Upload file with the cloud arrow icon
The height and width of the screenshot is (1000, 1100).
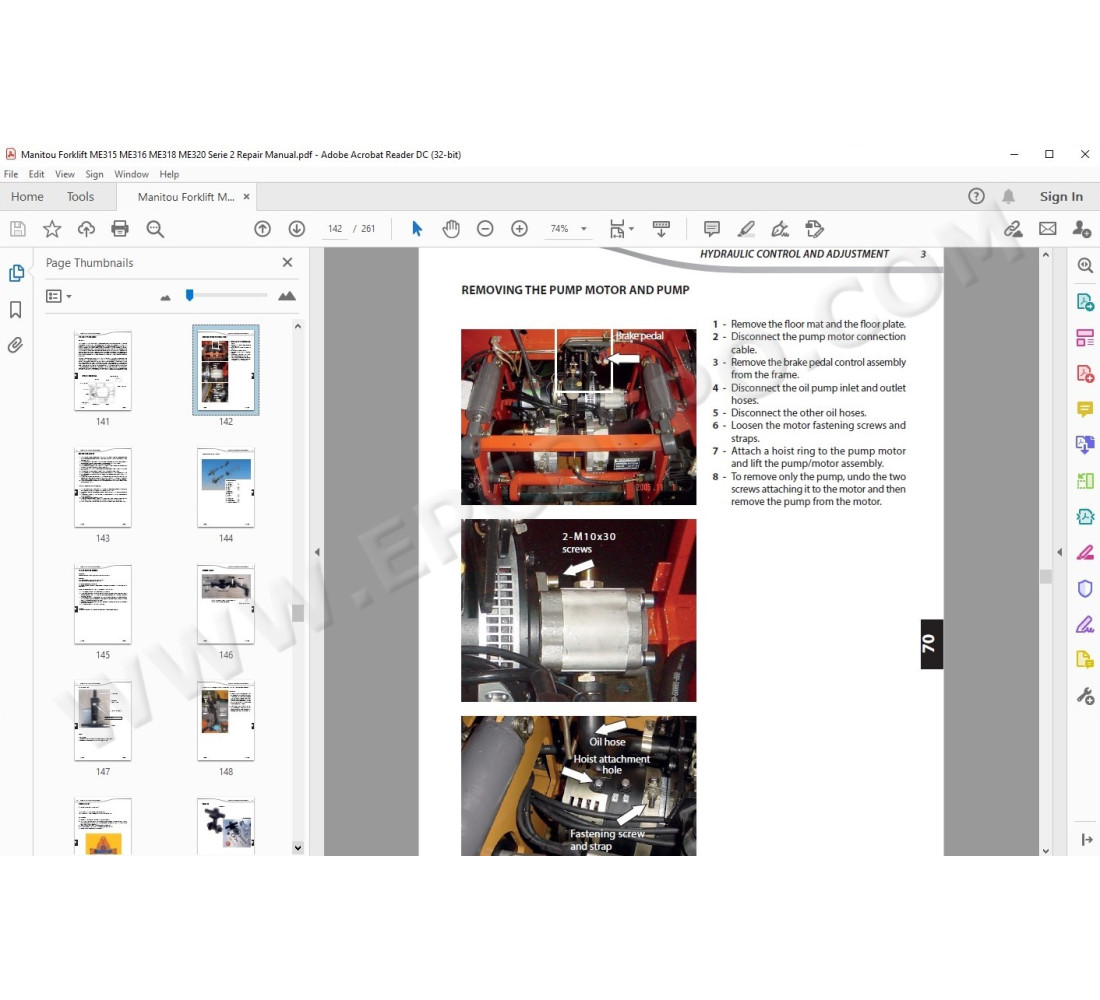[86, 229]
